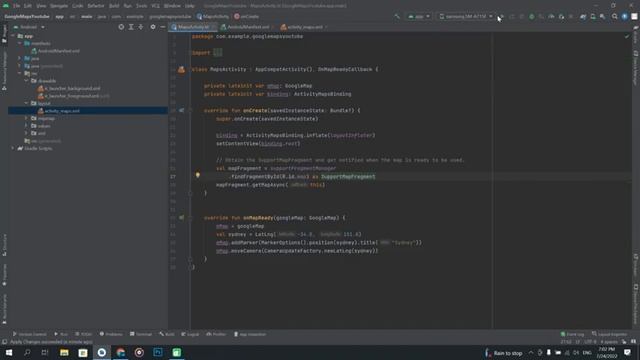This screenshot has width=640, height=360.
Task: Click MapsActivity breadcrumb in navigation bar
Action: coord(212,17)
